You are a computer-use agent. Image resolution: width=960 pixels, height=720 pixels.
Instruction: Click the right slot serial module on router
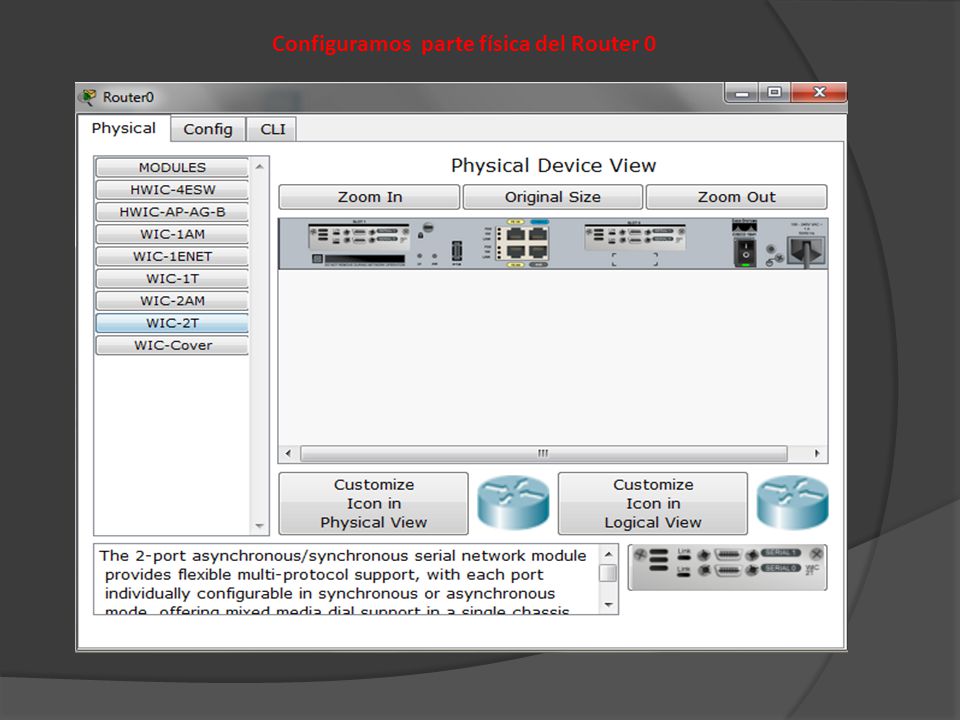[634, 236]
